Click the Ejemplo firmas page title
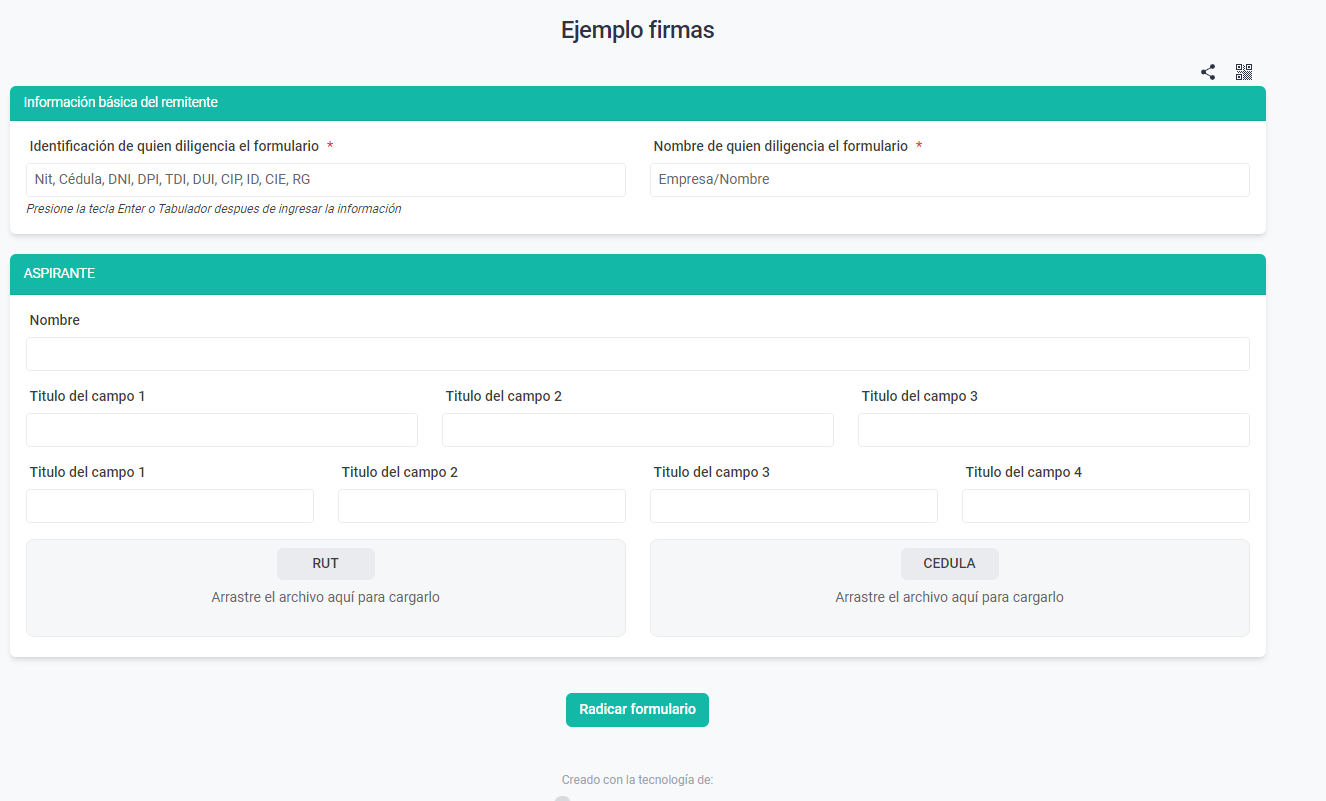The image size is (1326, 801). [637, 30]
